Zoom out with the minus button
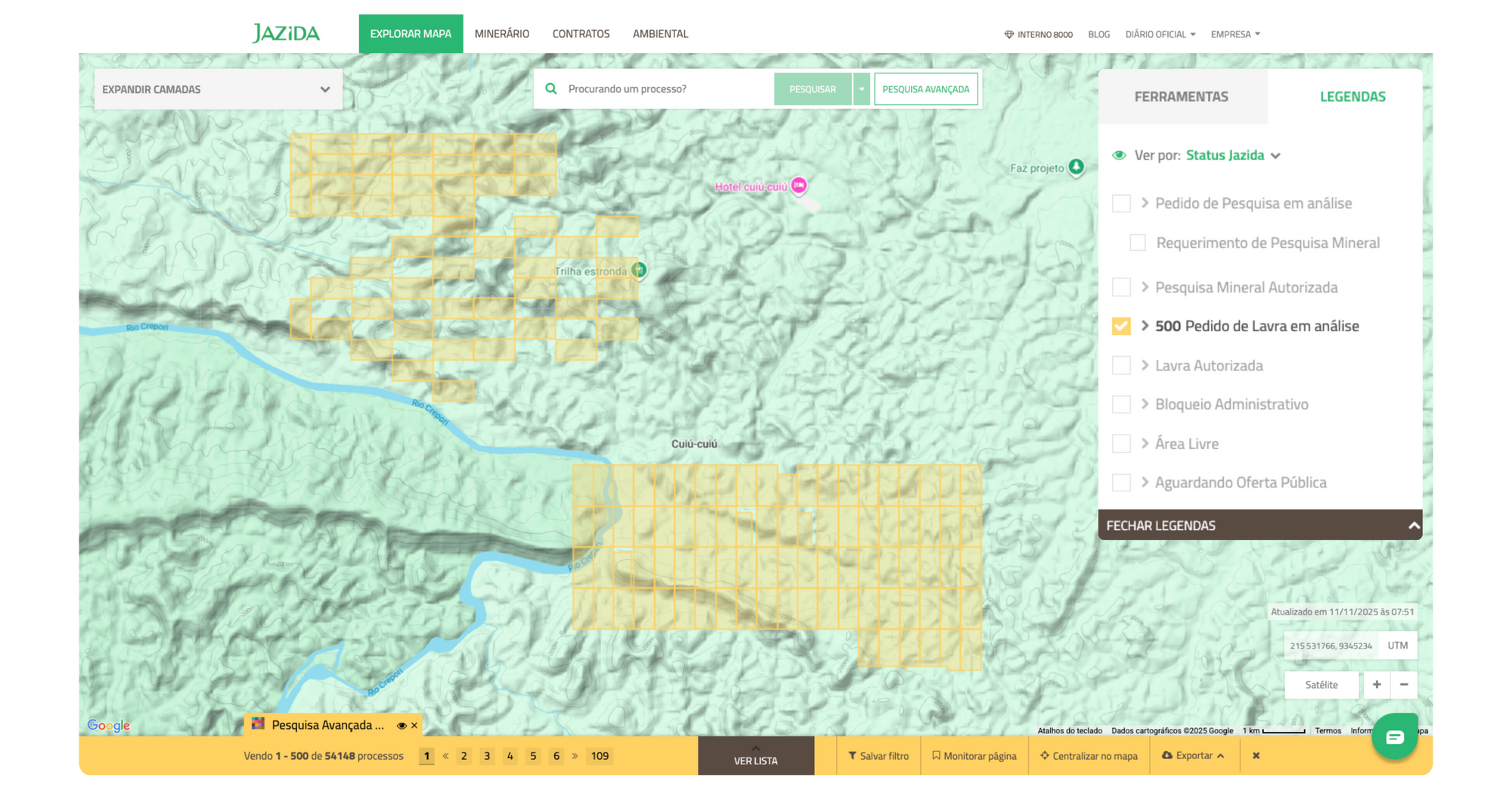Screen dimensions: 1512x790 coord(1404,684)
